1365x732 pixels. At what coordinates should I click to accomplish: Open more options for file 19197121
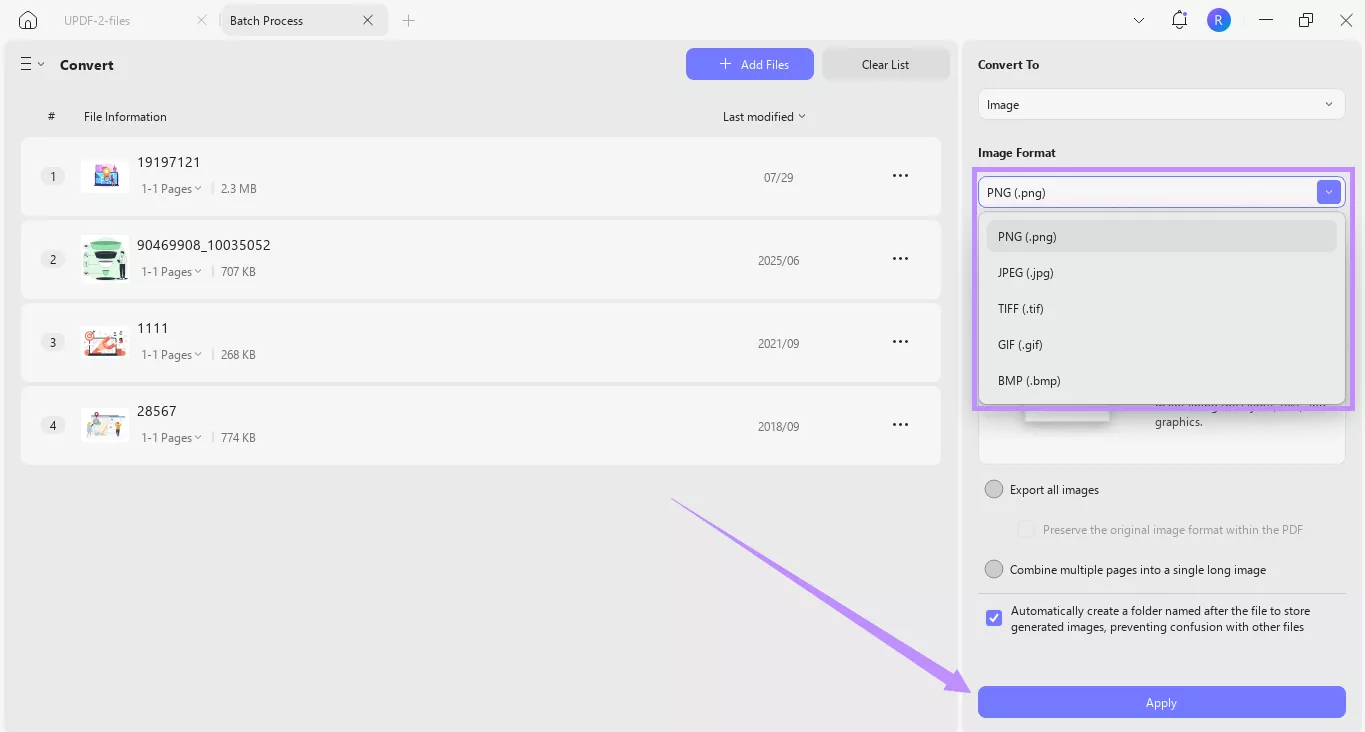(900, 176)
